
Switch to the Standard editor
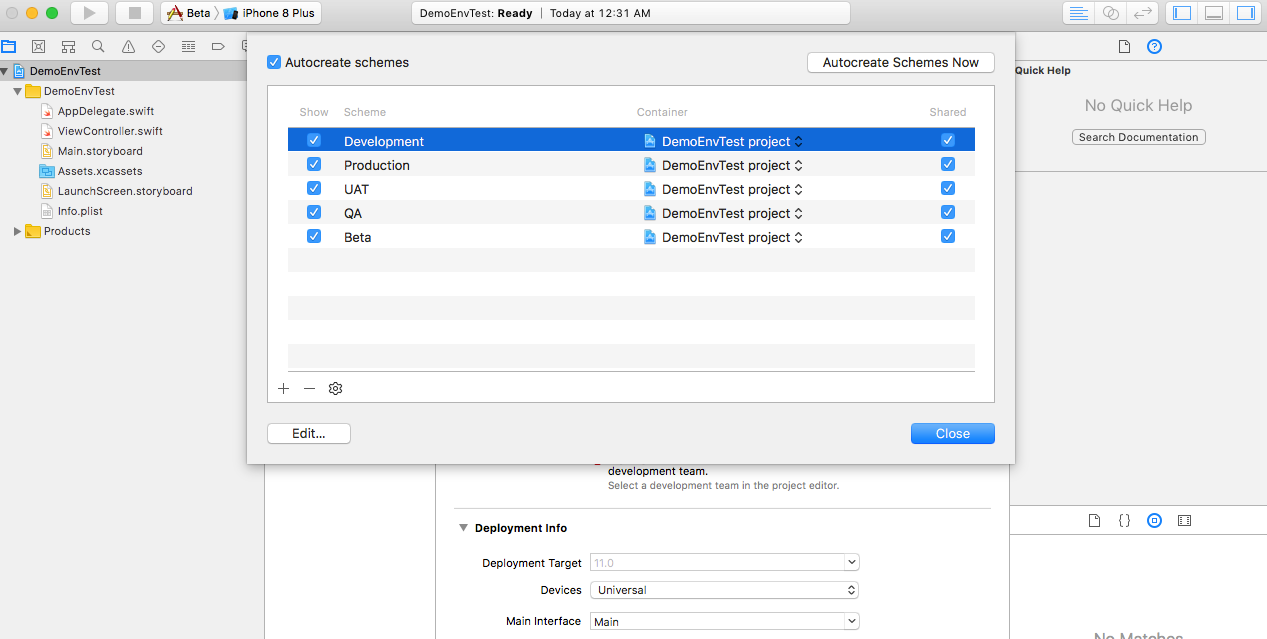1078,13
